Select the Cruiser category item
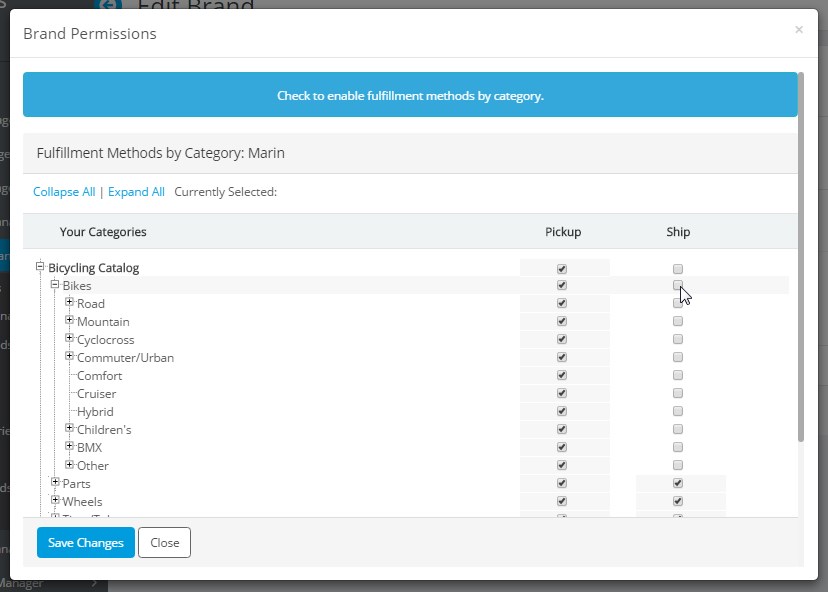This screenshot has height=592, width=828. pyautogui.click(x=96, y=394)
